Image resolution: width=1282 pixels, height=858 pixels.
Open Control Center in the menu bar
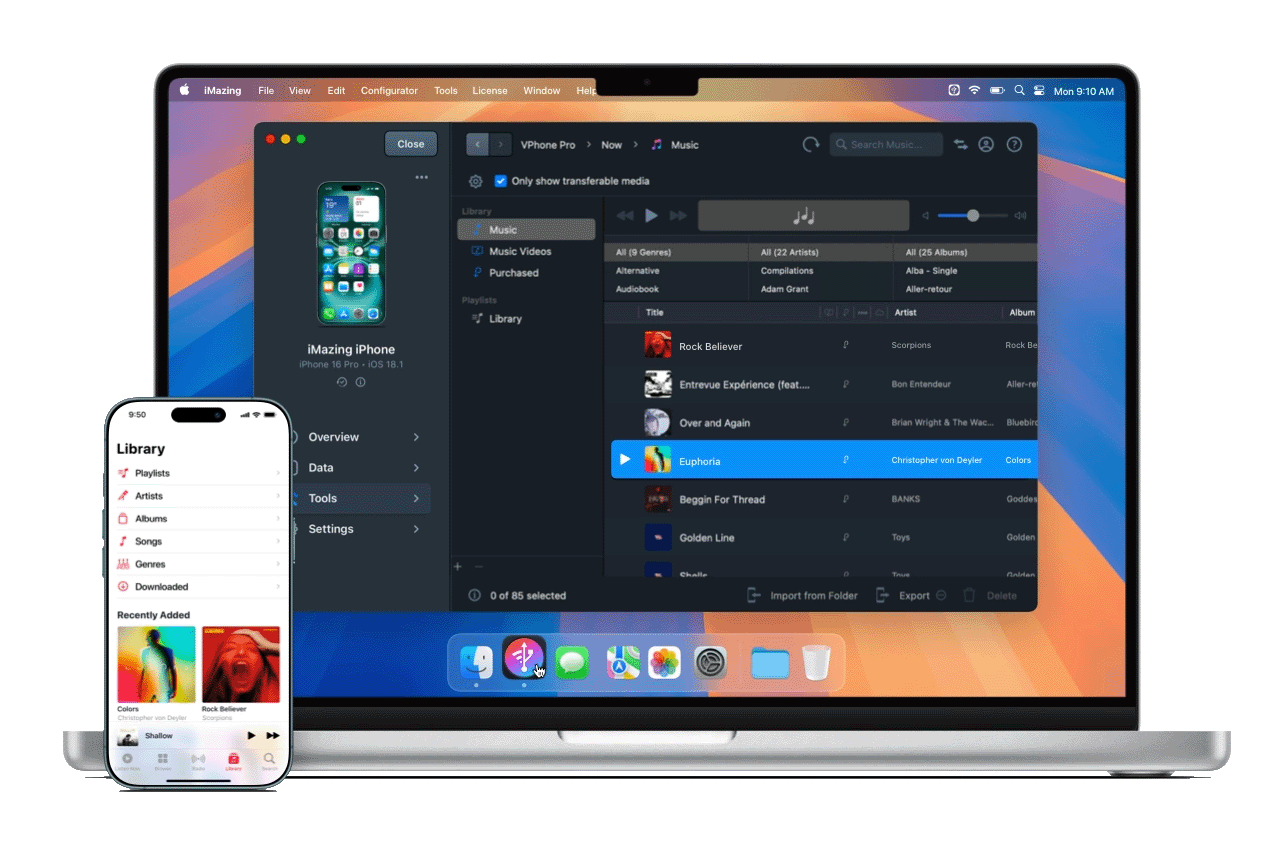pos(1039,90)
